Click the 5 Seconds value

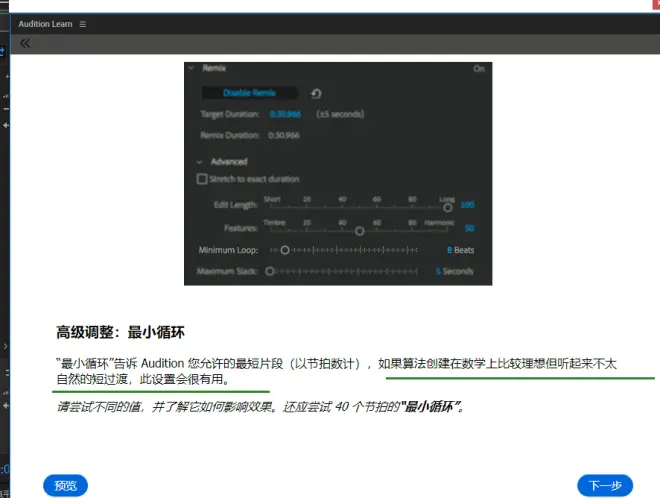tap(454, 272)
